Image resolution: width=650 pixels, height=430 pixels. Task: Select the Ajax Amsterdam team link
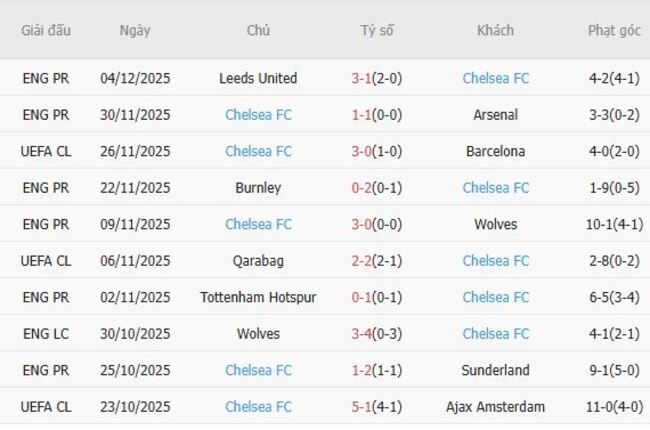coord(495,407)
